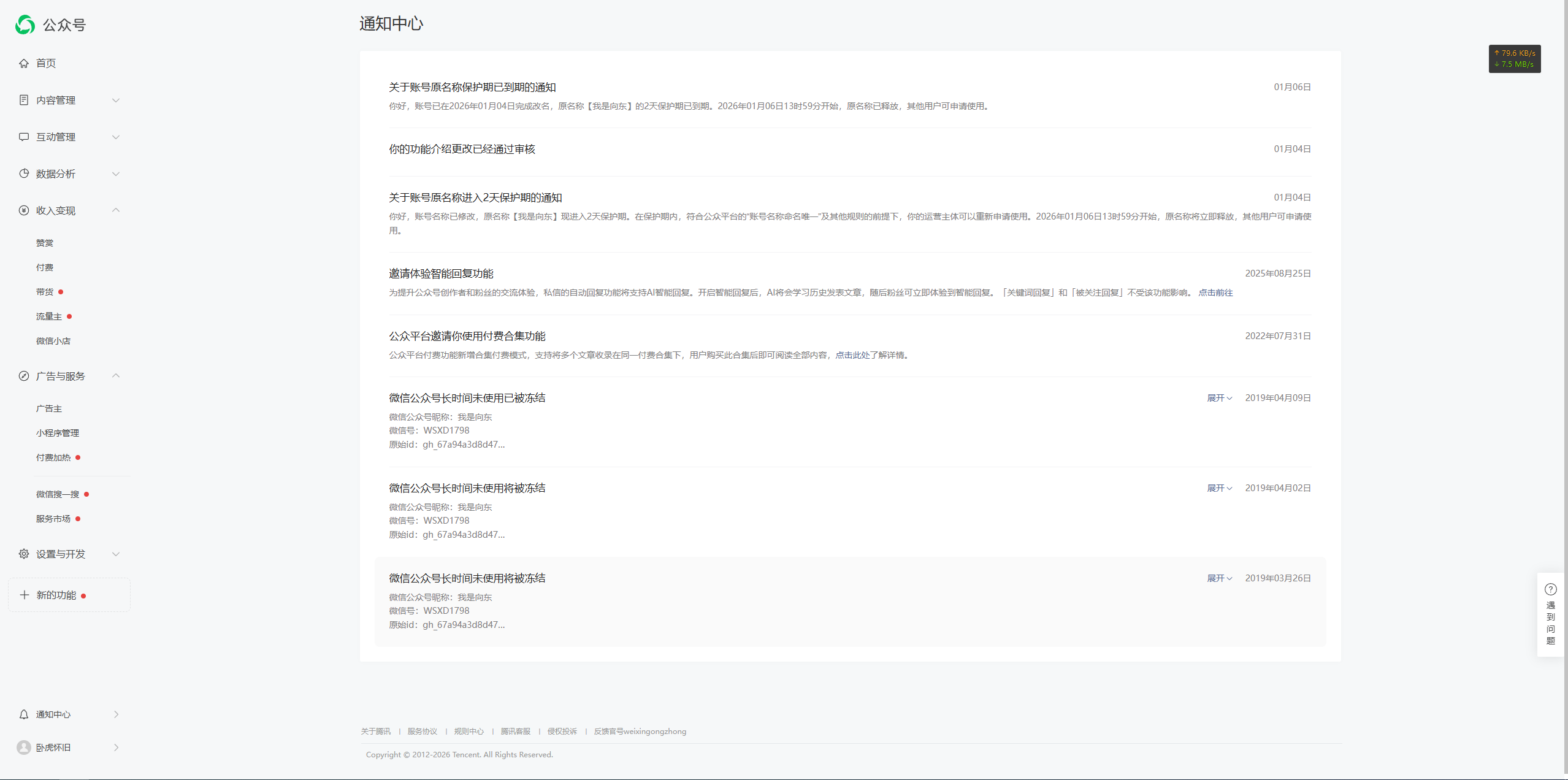Click the 数据分析 pie chart icon
Viewport: 1568px width, 780px height.
pos(24,174)
